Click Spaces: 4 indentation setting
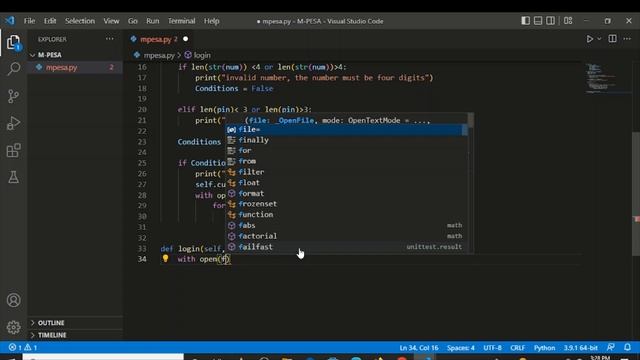This screenshot has height=360, width=640. 460,347
